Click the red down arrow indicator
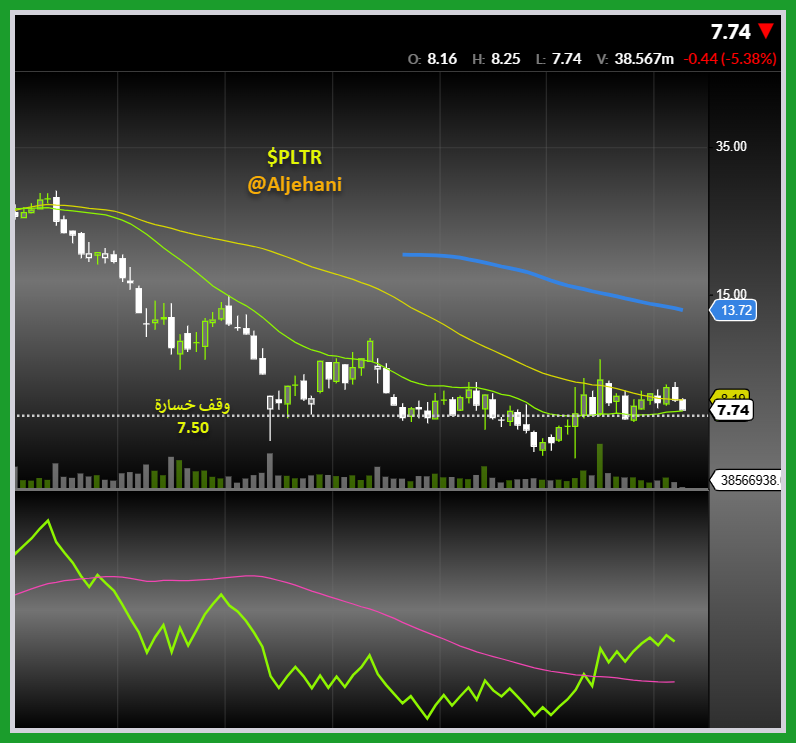Screen dimensions: 796x743 coord(766,31)
